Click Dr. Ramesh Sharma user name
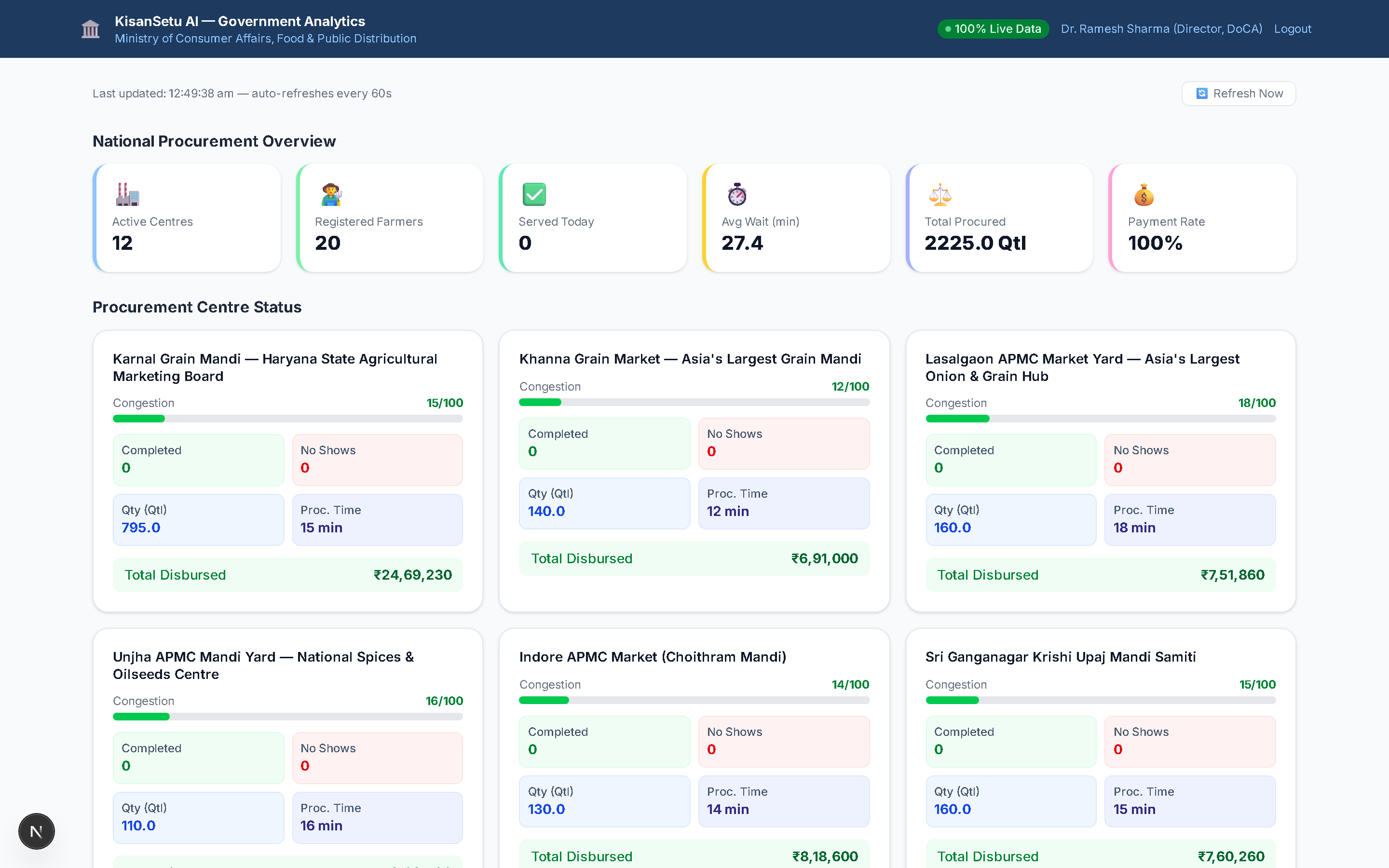1389x868 pixels. click(x=1161, y=29)
